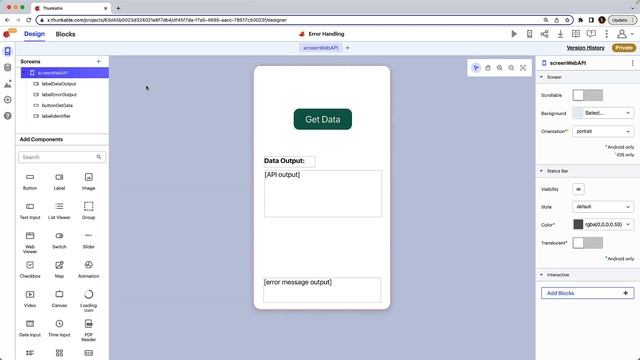640x360 pixels.
Task: Open the user account menu
Action: [x=624, y=34]
